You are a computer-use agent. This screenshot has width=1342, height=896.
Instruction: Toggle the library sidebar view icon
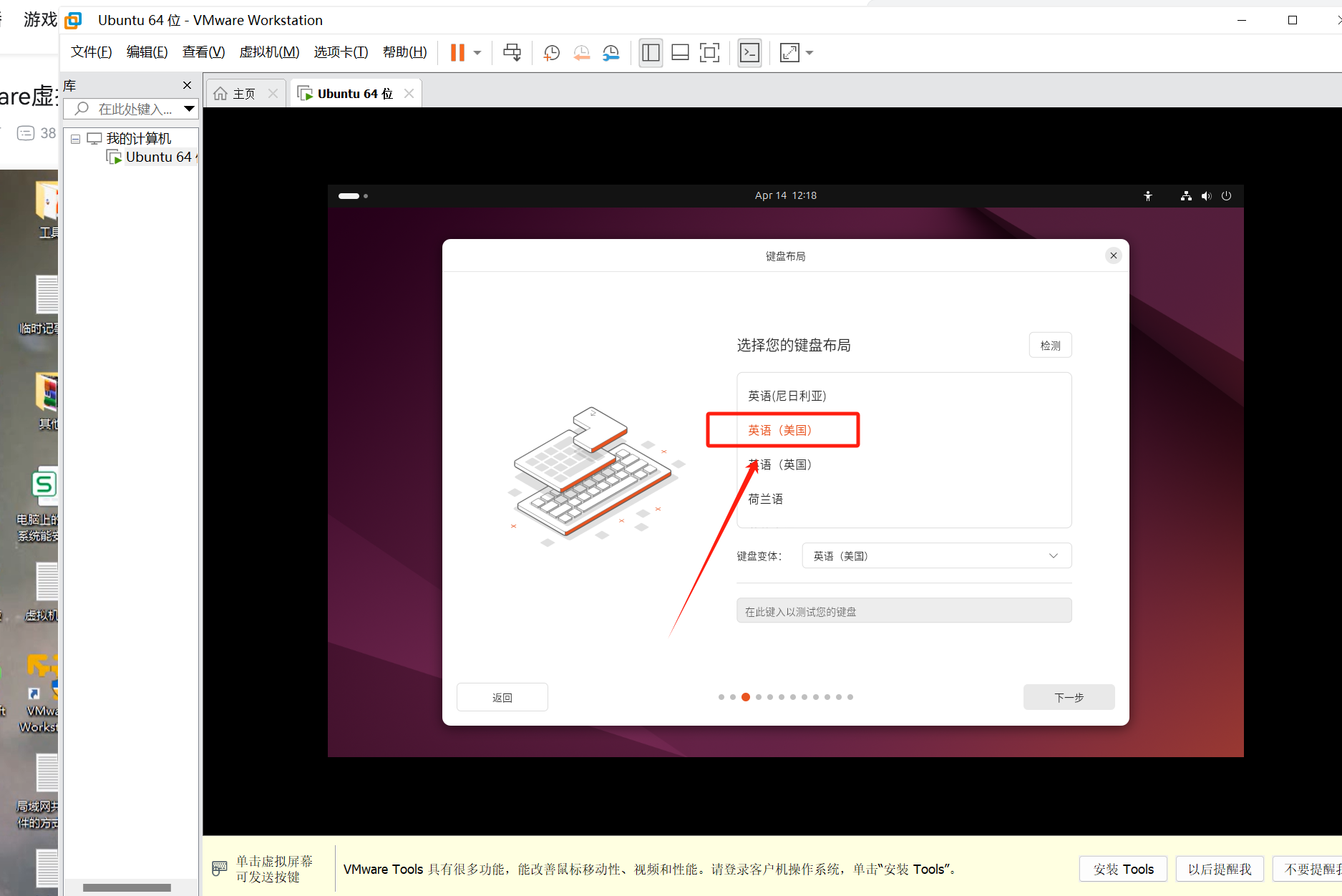[651, 52]
